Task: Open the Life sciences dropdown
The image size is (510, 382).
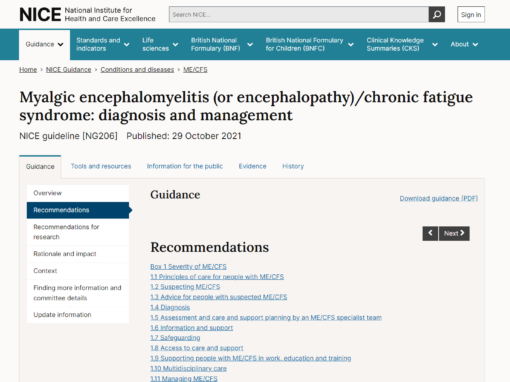Action: [x=160, y=44]
